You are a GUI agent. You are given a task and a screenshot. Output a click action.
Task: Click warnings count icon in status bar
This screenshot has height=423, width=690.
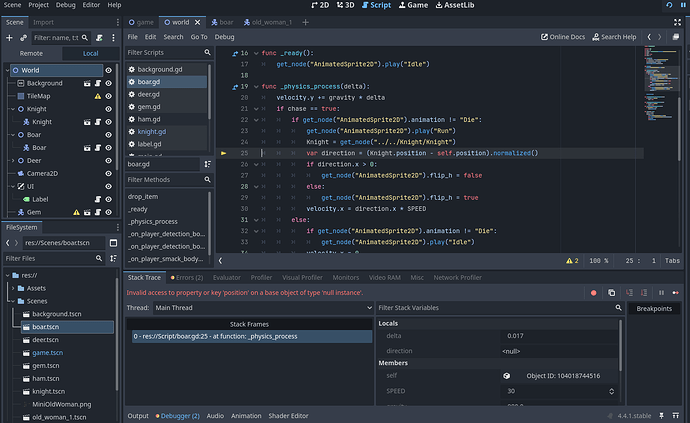(572, 261)
